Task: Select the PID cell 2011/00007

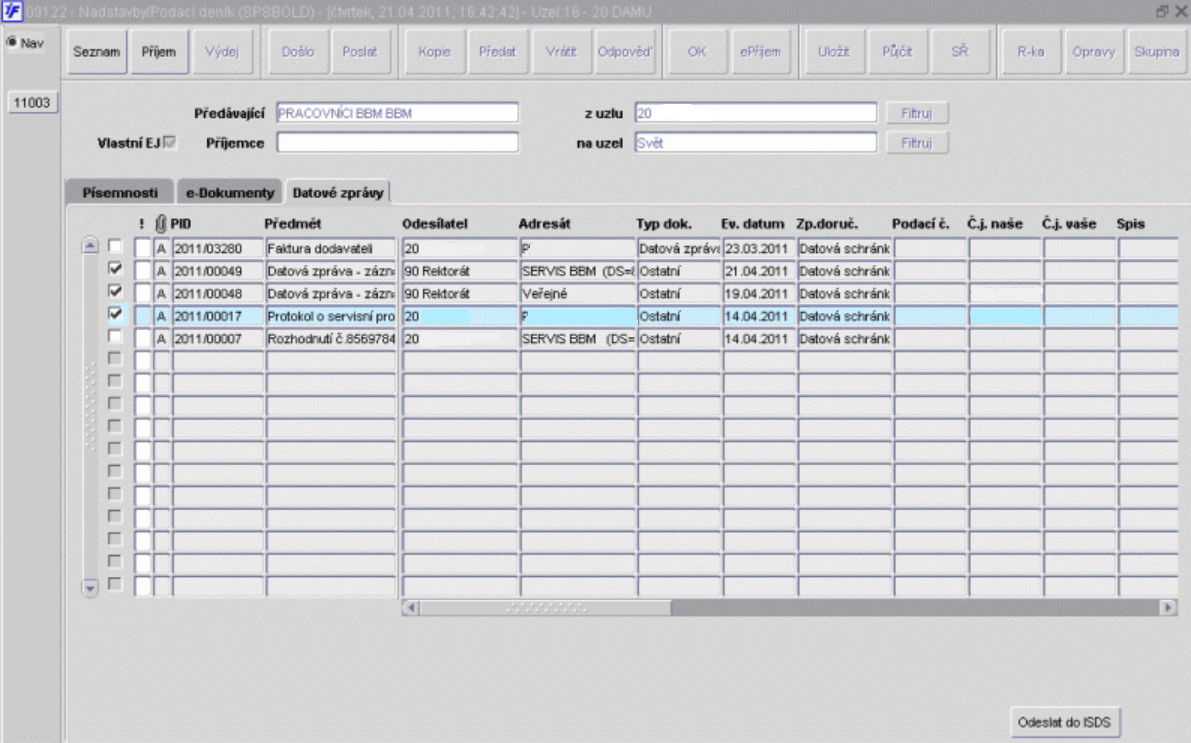Action: 218,339
